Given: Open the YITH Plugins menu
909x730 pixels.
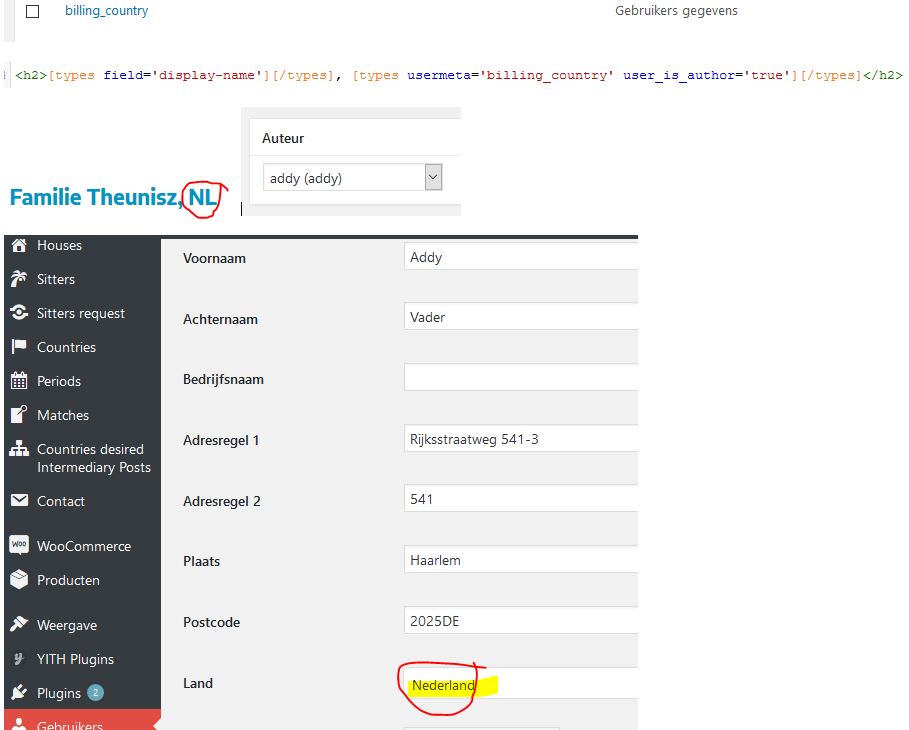Looking at the screenshot, I should (x=75, y=659).
